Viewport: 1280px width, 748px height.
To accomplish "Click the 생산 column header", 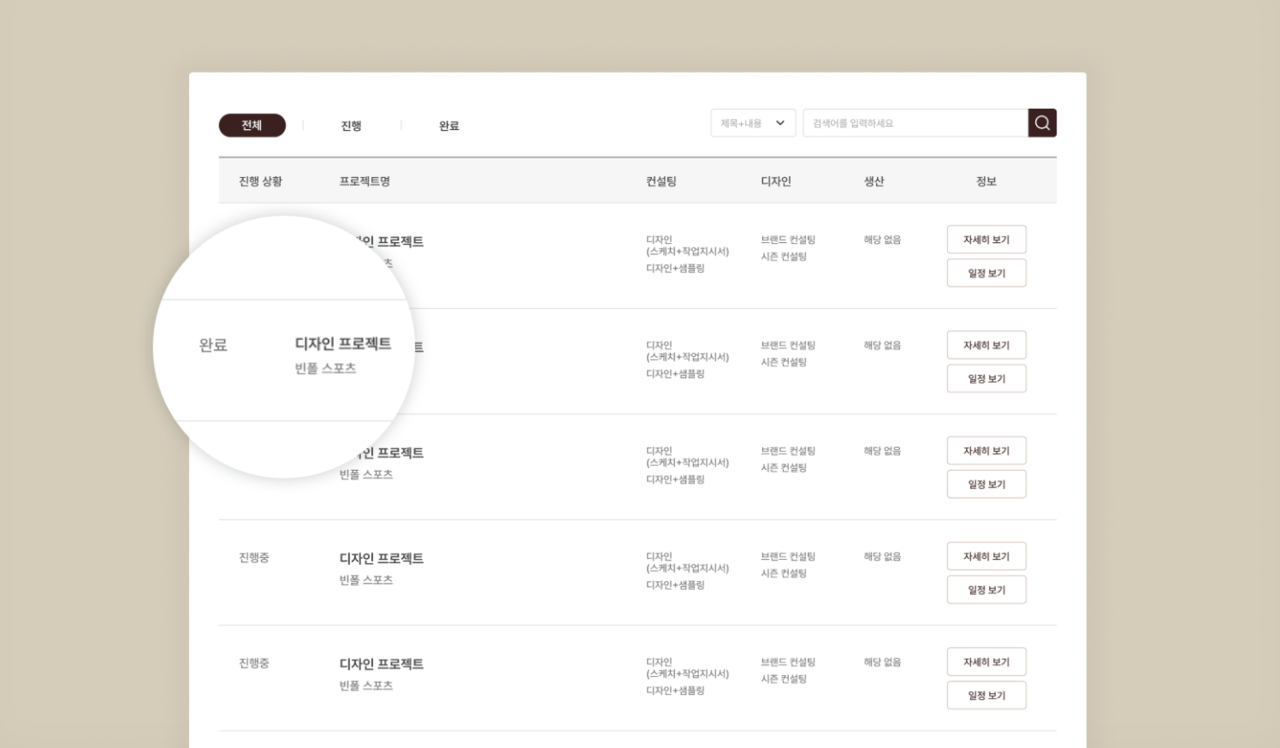I will coord(874,181).
